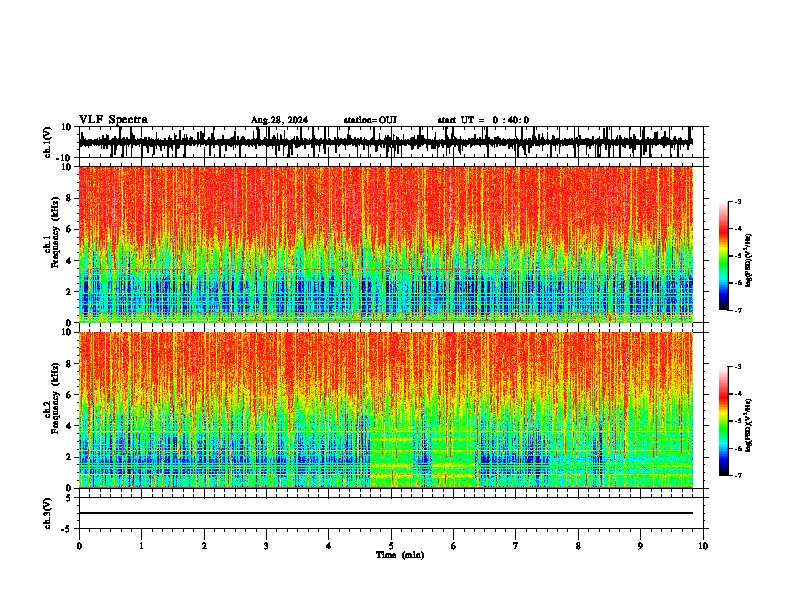Click the "VLF Spectra" title text
This screenshot has width=792, height=612.
[x=113, y=120]
